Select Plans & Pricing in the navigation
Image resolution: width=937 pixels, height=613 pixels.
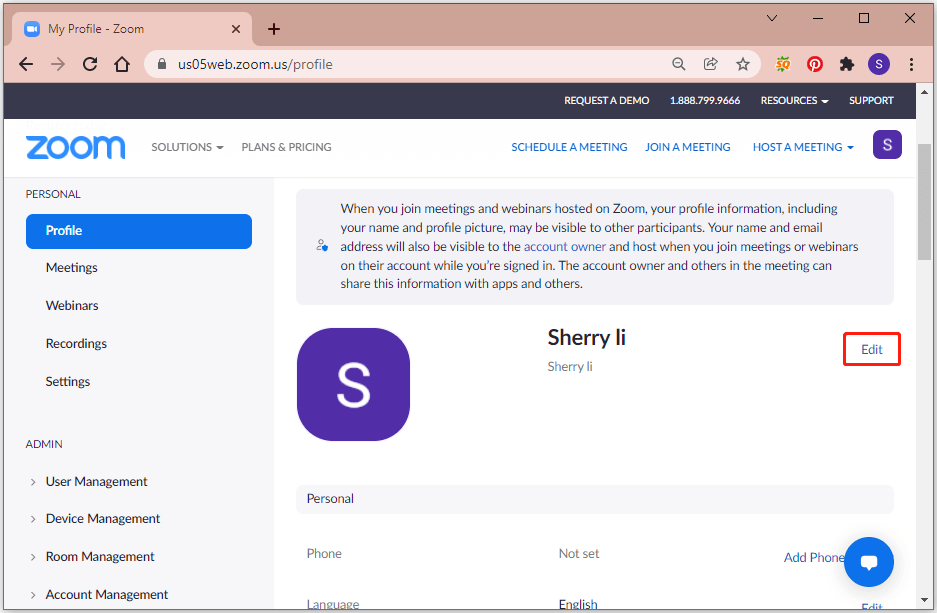(x=286, y=146)
